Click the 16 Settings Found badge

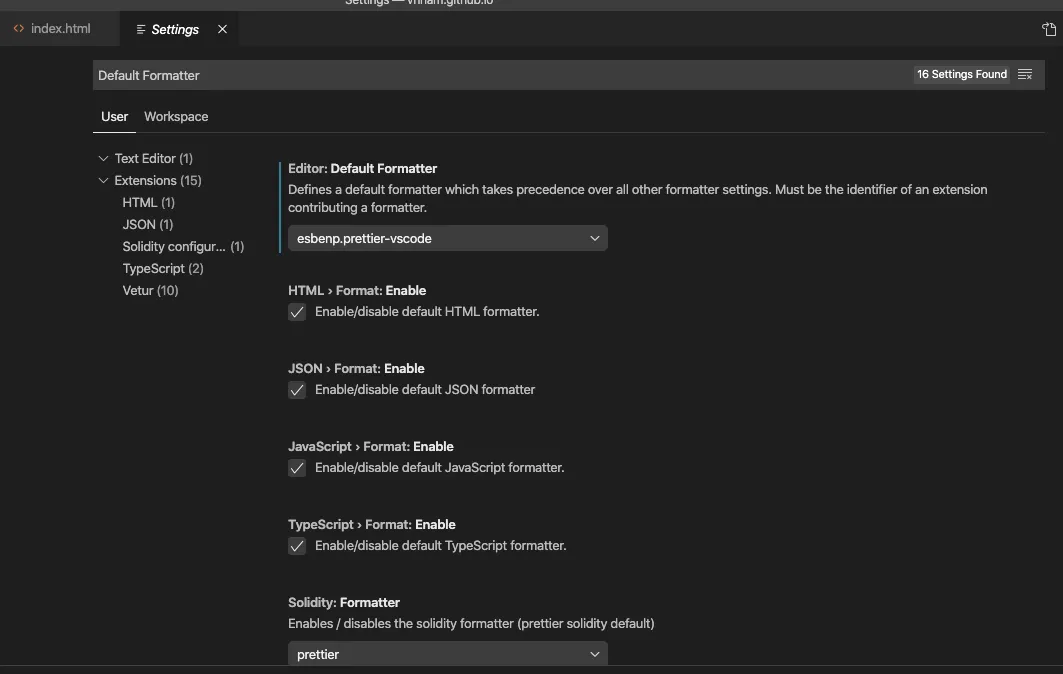pyautogui.click(x=961, y=75)
